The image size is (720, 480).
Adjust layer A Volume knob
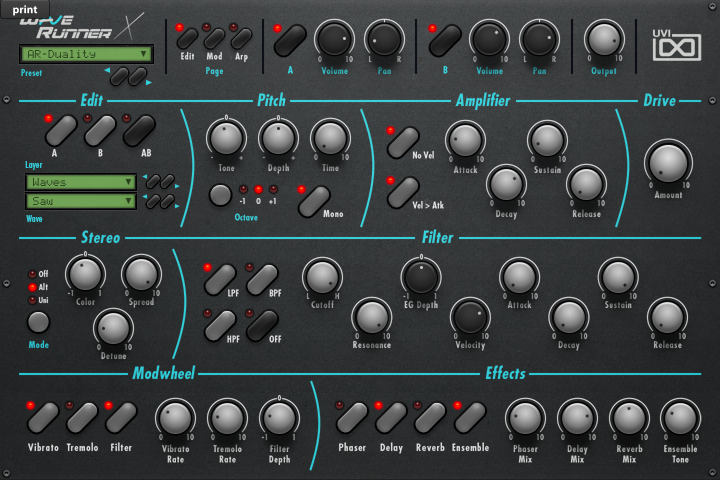pyautogui.click(x=334, y=40)
